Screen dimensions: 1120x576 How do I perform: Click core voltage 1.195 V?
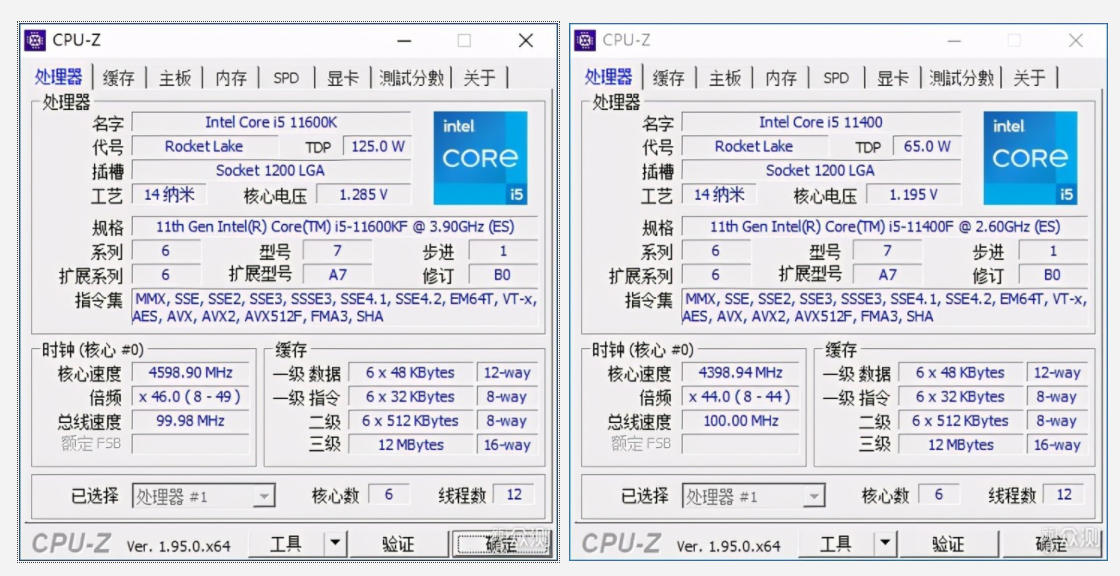(x=914, y=194)
